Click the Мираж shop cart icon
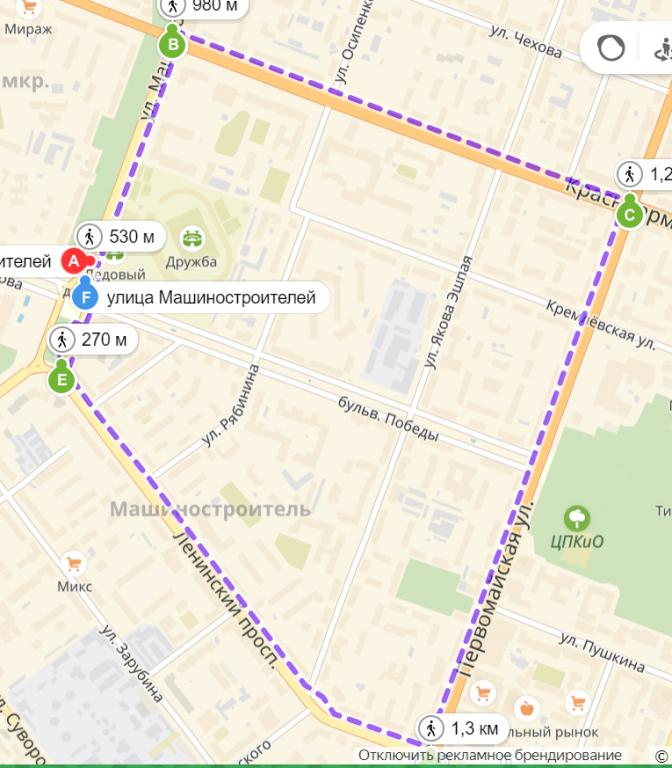 pos(30,7)
